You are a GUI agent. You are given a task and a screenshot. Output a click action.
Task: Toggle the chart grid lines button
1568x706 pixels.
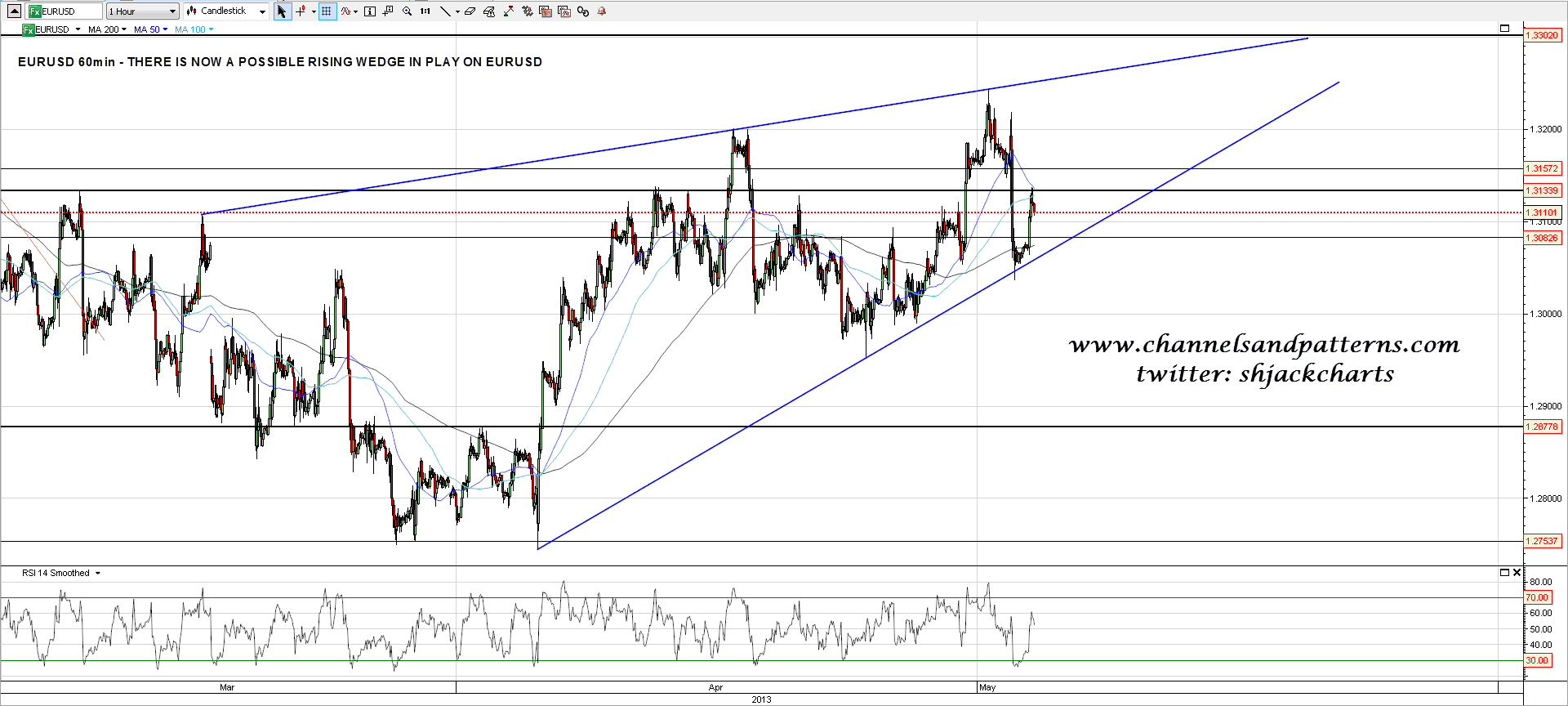(327, 11)
